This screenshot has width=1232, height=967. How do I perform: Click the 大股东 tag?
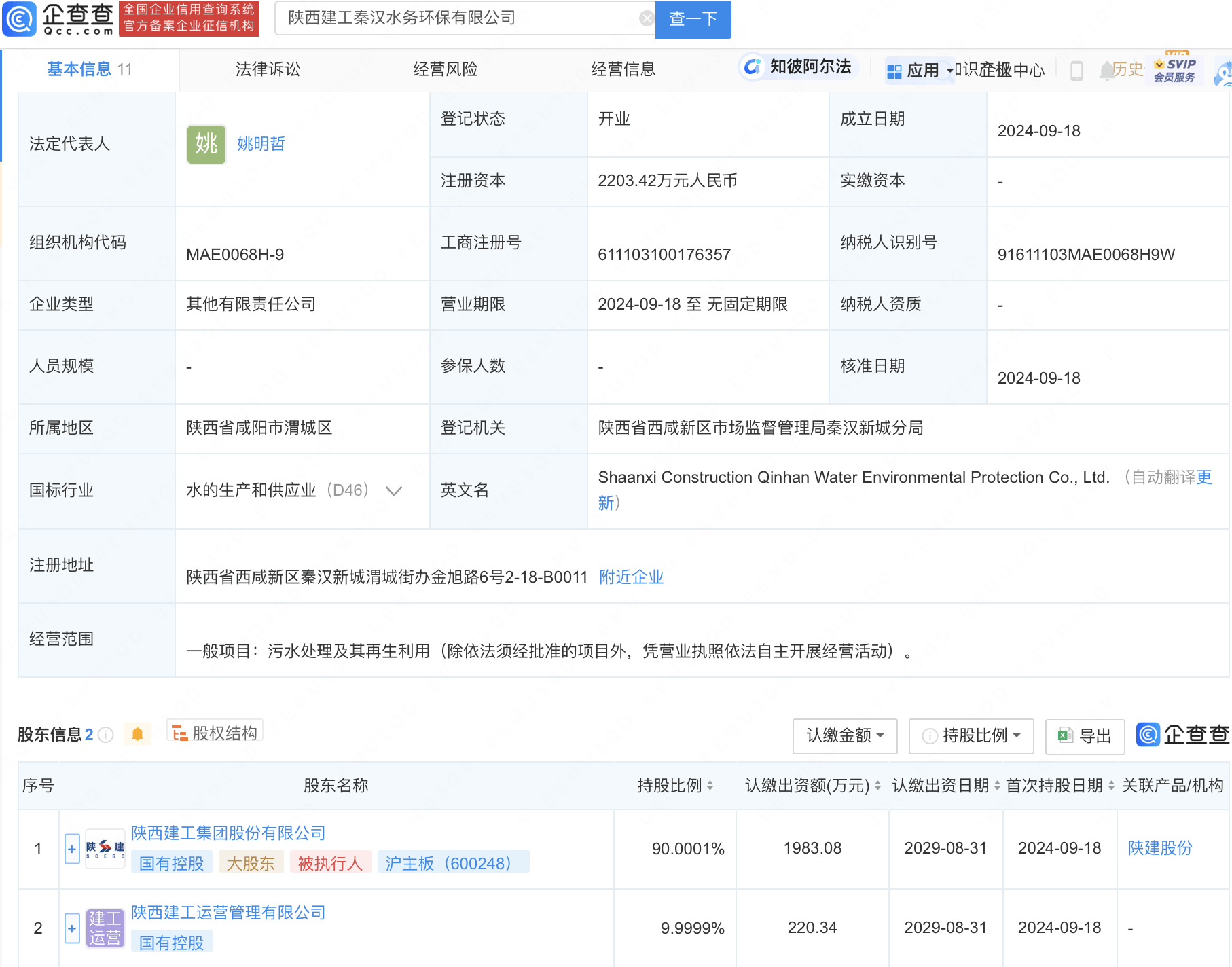click(251, 863)
